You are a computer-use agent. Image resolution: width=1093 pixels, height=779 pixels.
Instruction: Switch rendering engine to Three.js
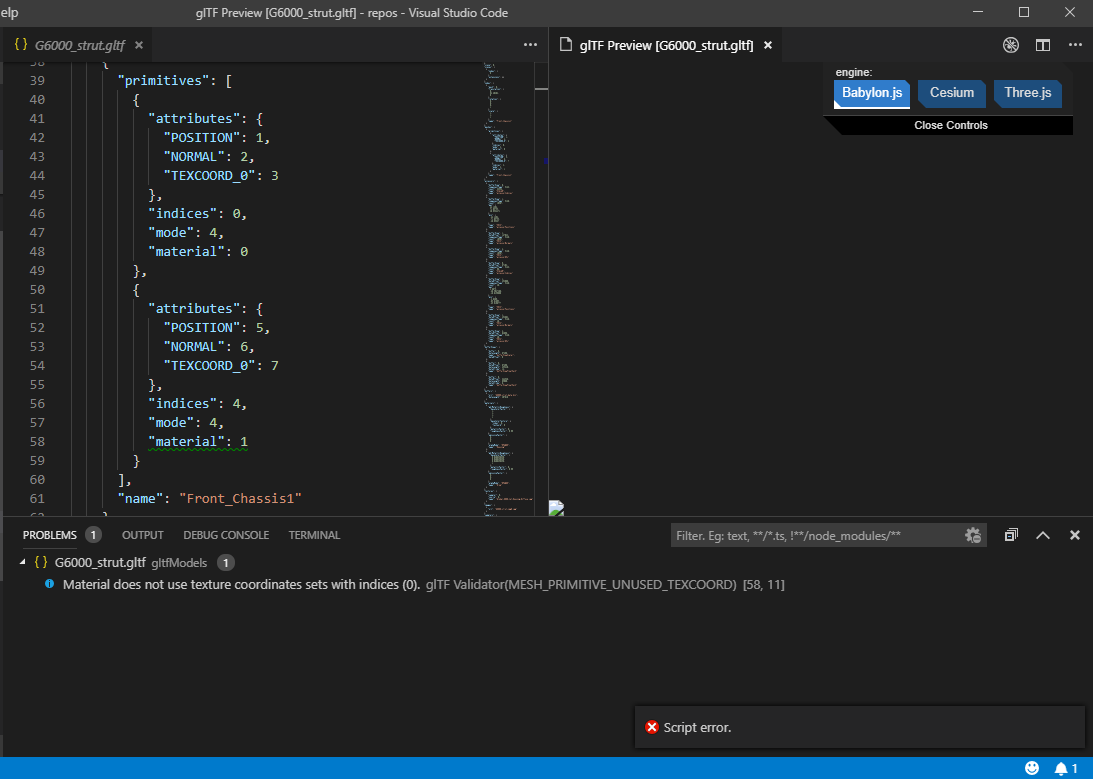click(1027, 93)
